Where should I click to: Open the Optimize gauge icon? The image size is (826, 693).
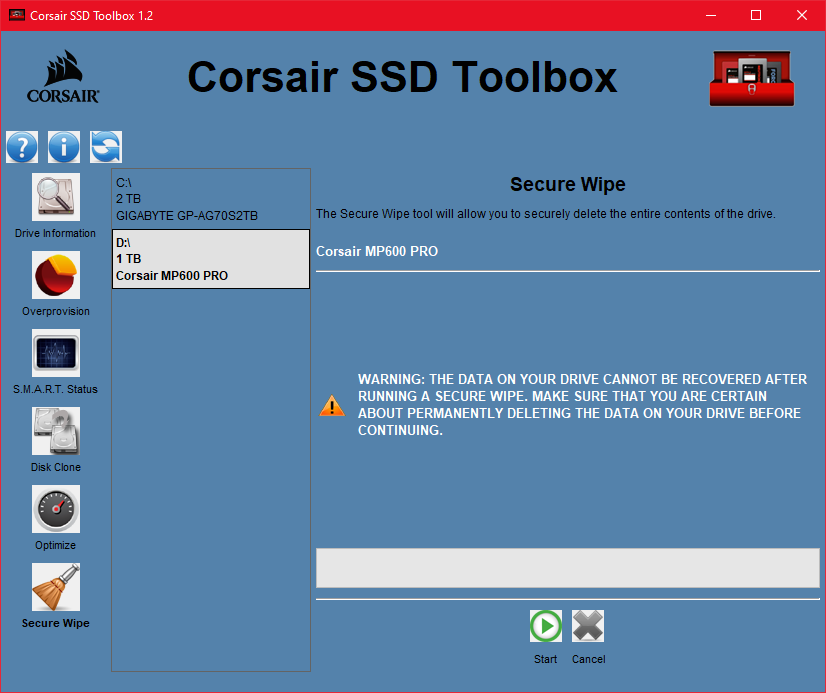[56, 509]
